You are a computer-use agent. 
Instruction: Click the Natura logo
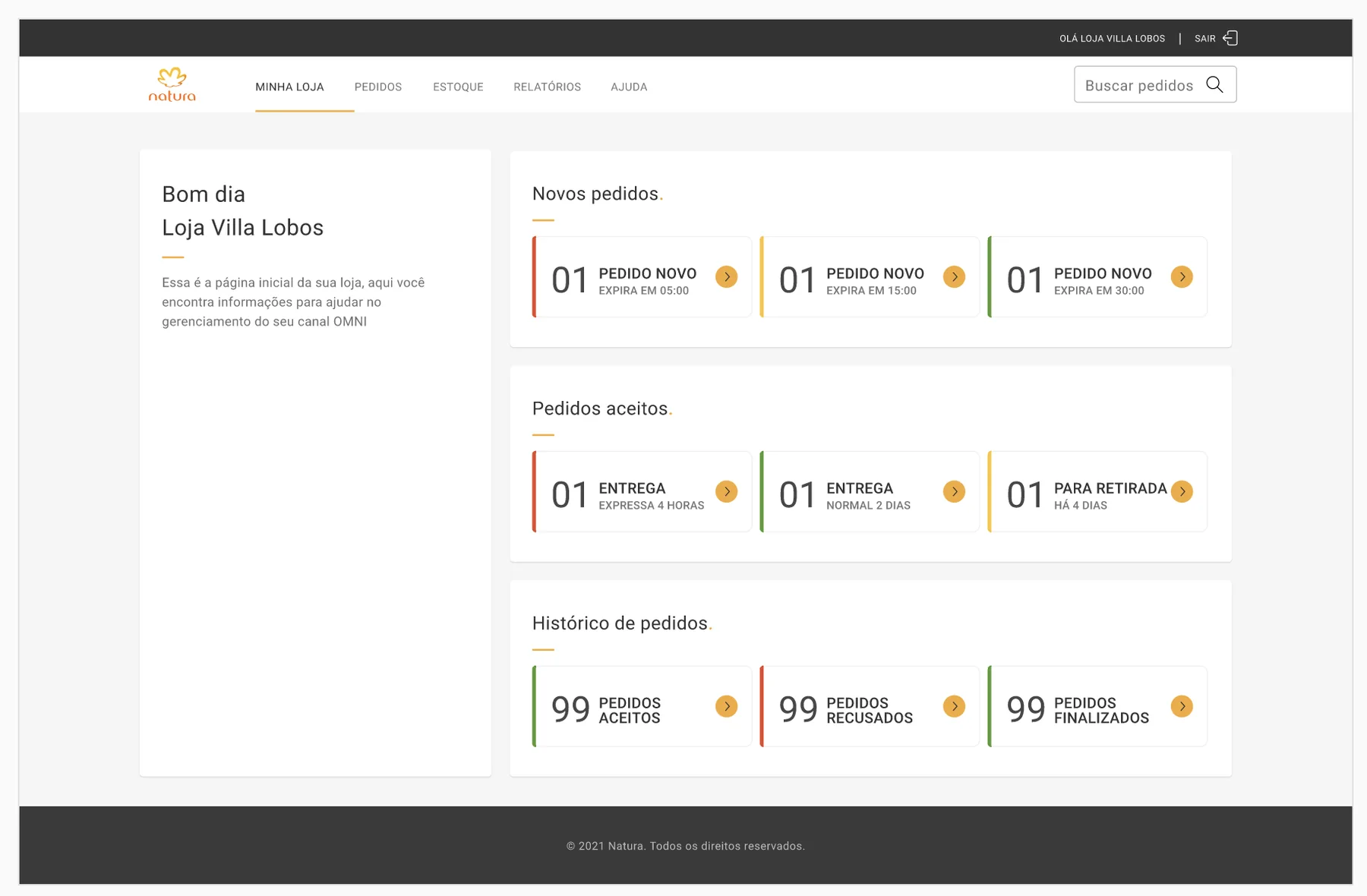pyautogui.click(x=172, y=84)
